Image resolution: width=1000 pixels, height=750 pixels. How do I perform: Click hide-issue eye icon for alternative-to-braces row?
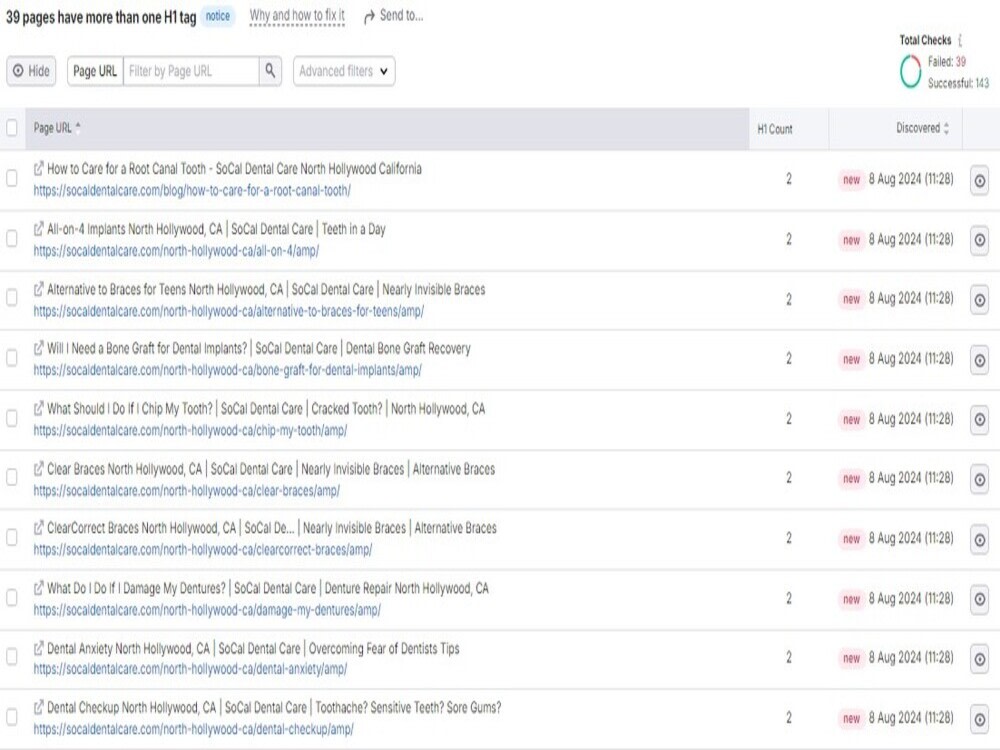click(980, 300)
